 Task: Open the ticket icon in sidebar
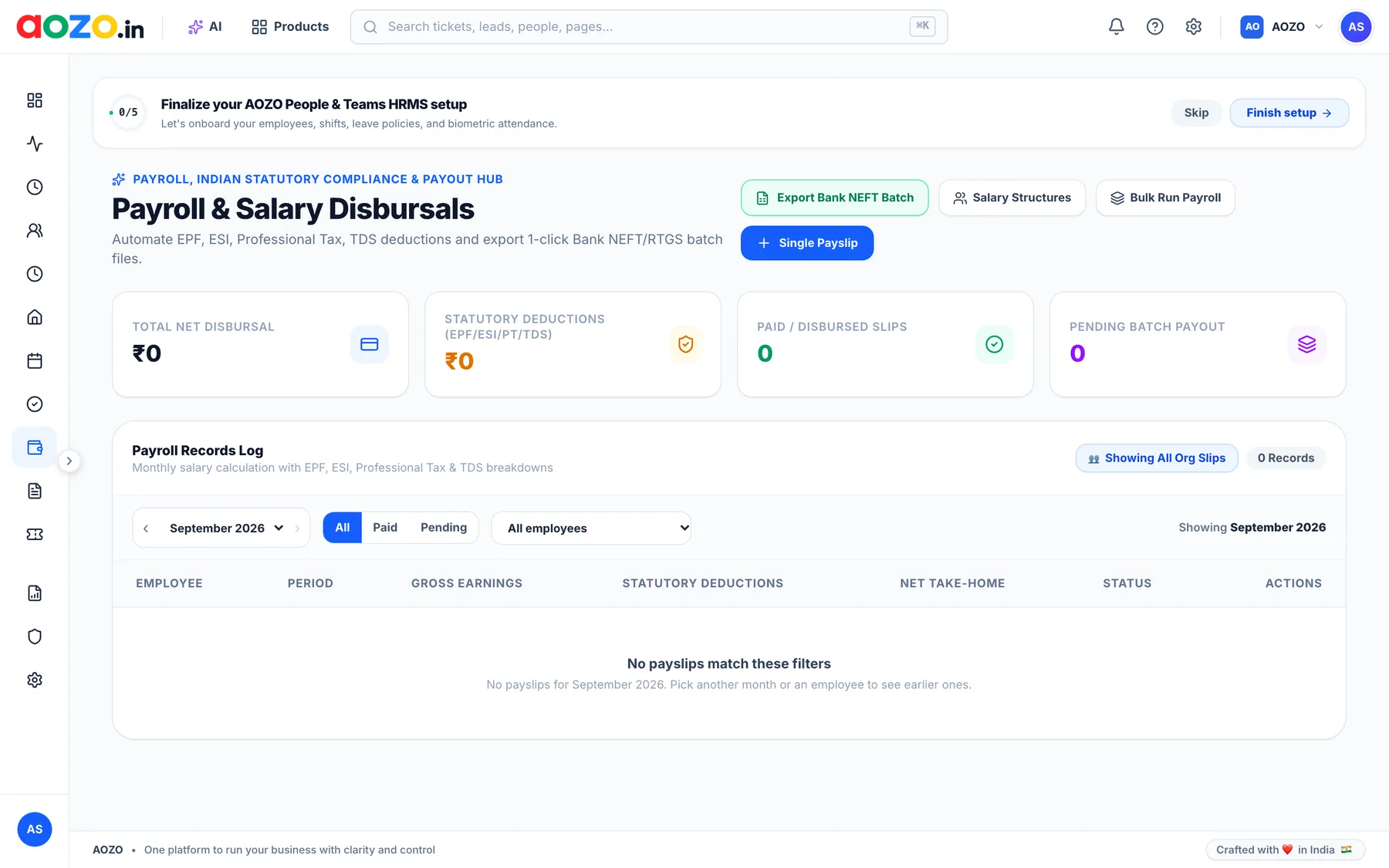click(35, 535)
